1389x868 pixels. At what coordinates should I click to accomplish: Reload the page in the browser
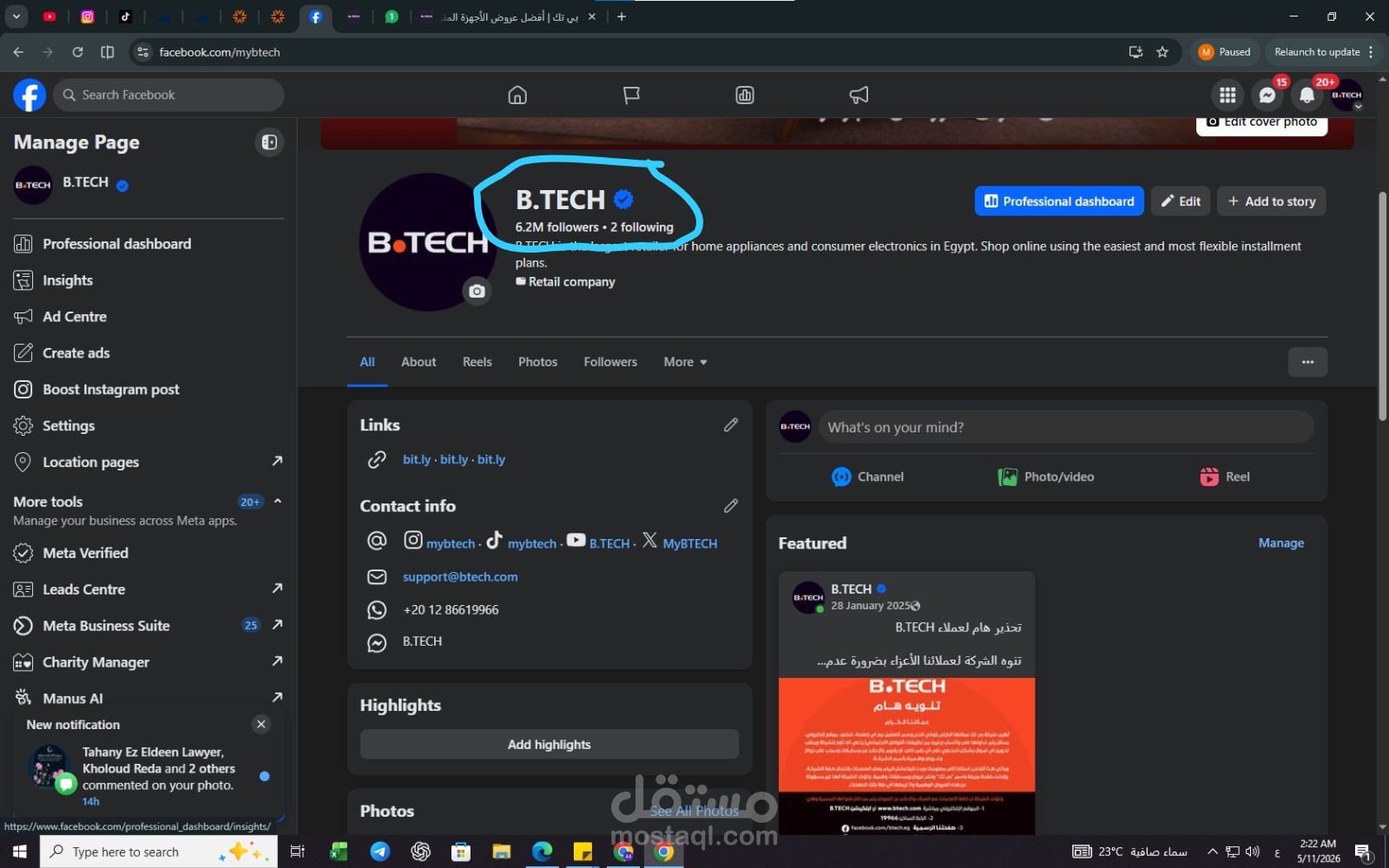click(77, 52)
